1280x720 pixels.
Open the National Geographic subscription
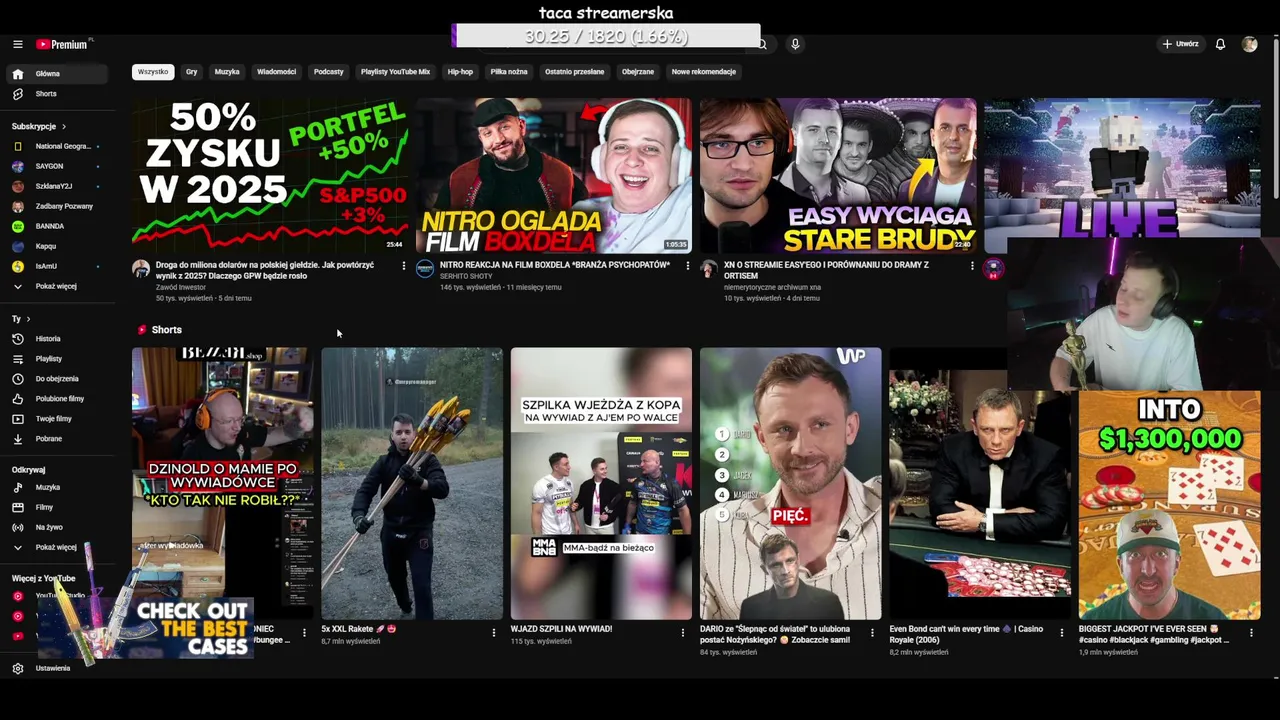(x=58, y=146)
